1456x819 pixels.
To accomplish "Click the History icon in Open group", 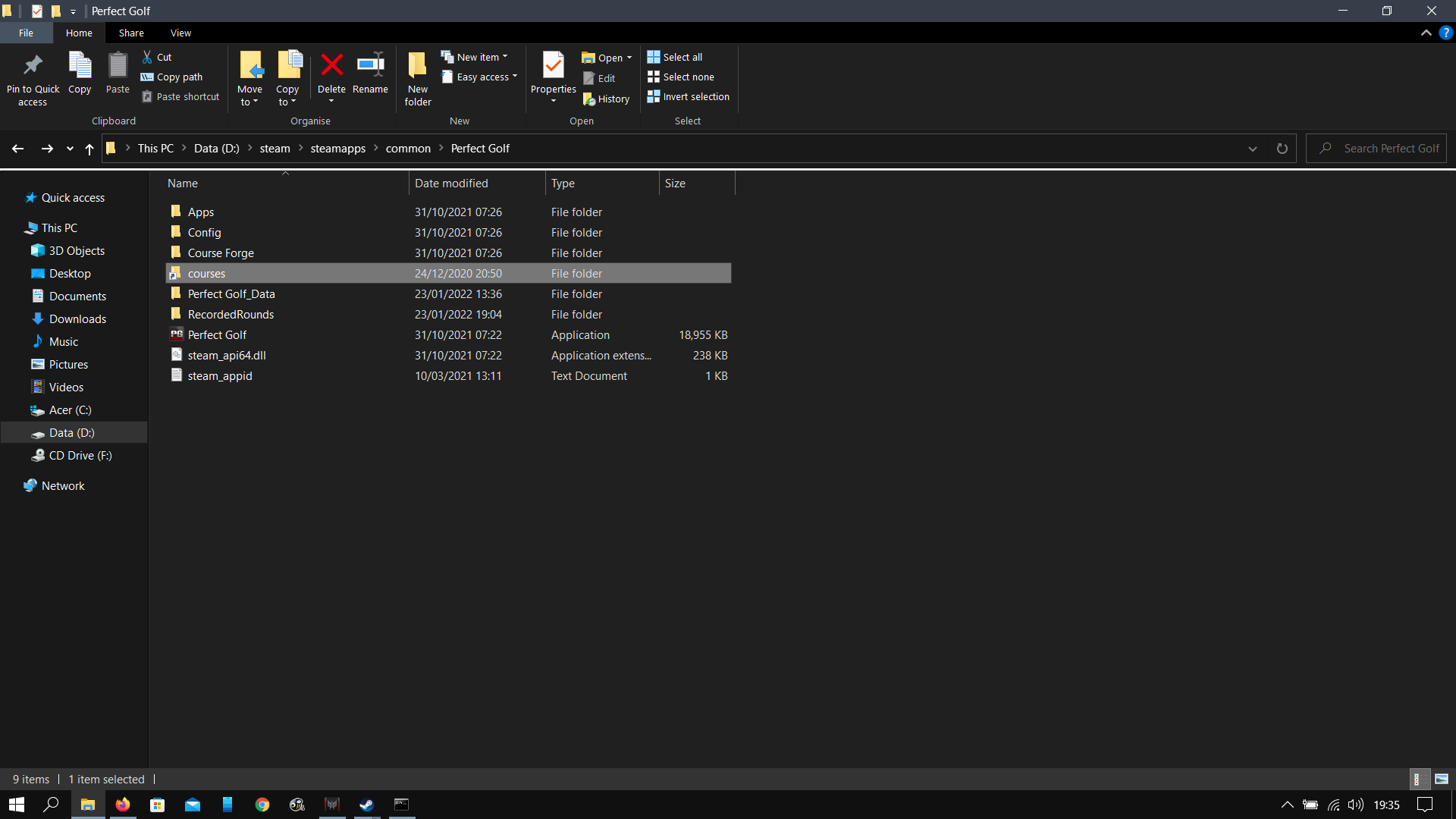I will coord(589,99).
